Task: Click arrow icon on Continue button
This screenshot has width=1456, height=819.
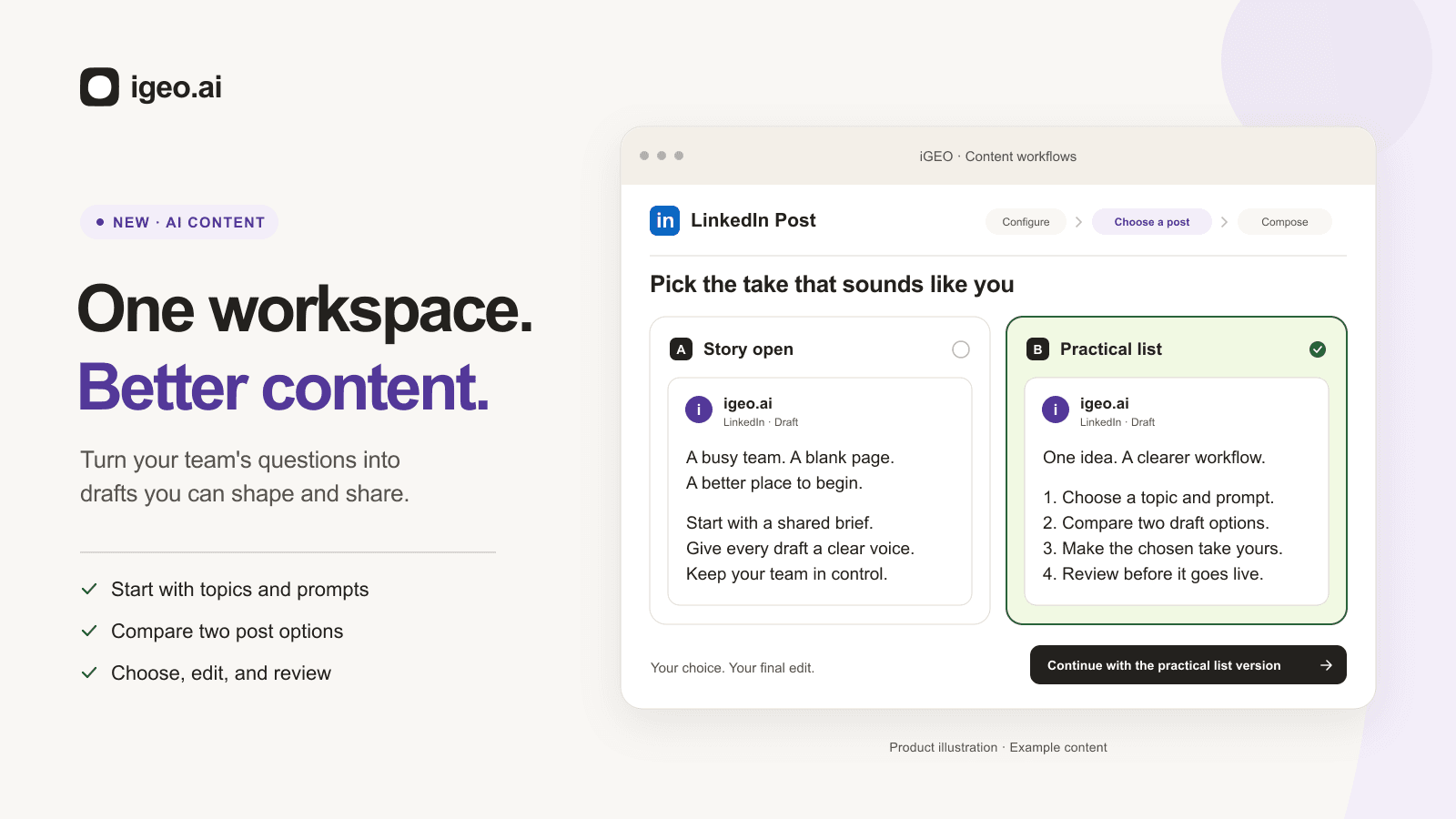Action: [1326, 665]
